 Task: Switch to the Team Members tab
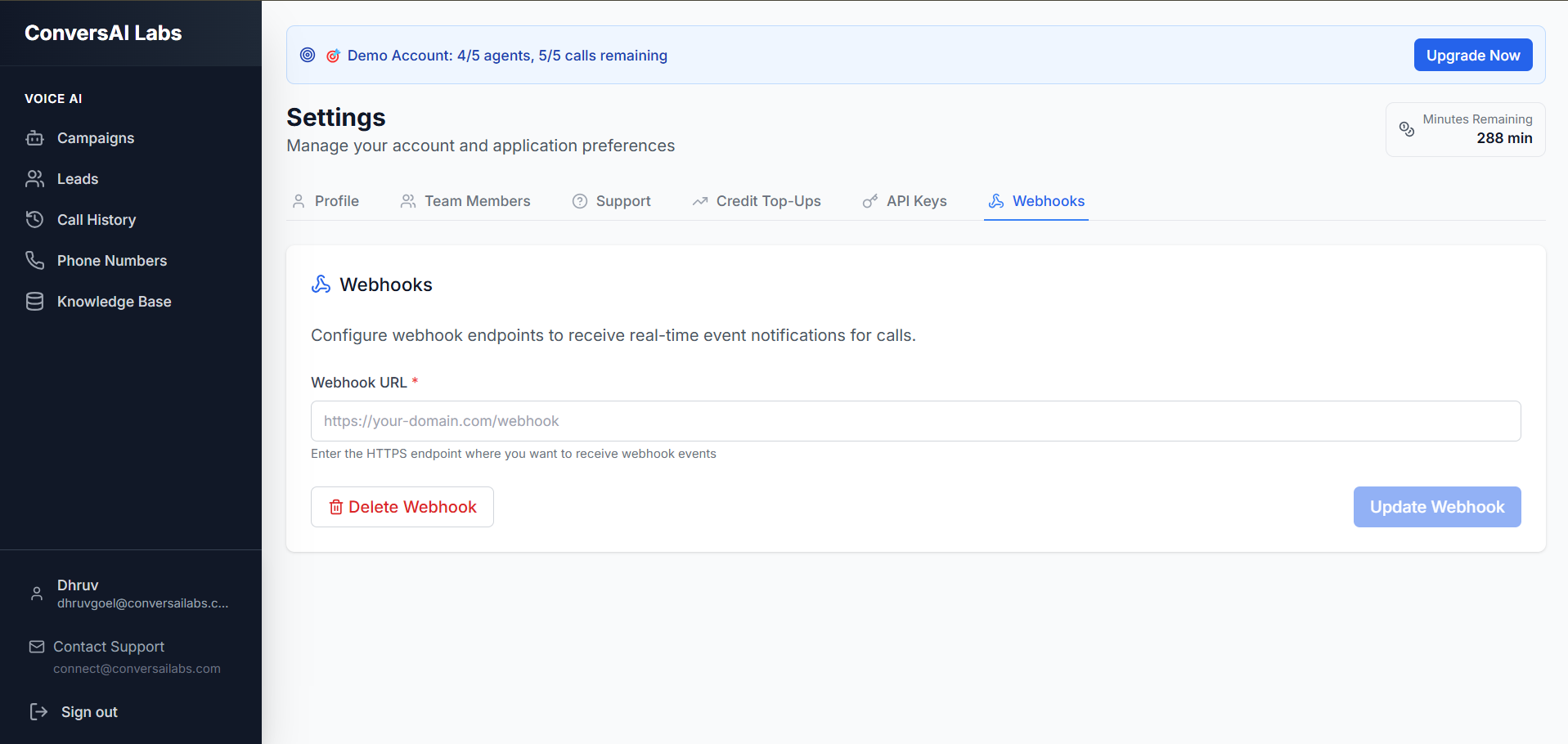[x=465, y=201]
